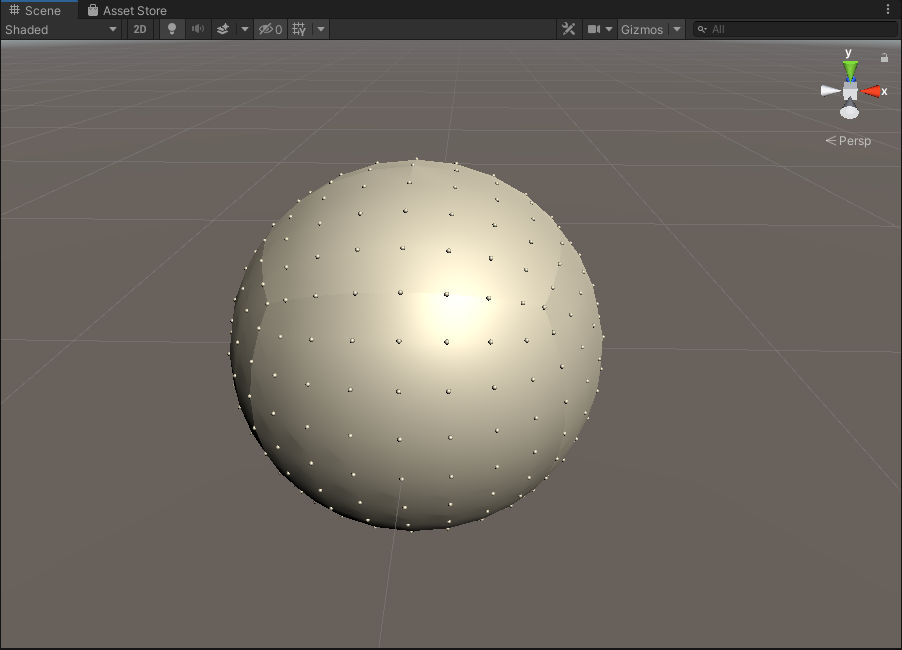The image size is (902, 650).
Task: Click the search magnifier in the All field
Action: point(704,29)
